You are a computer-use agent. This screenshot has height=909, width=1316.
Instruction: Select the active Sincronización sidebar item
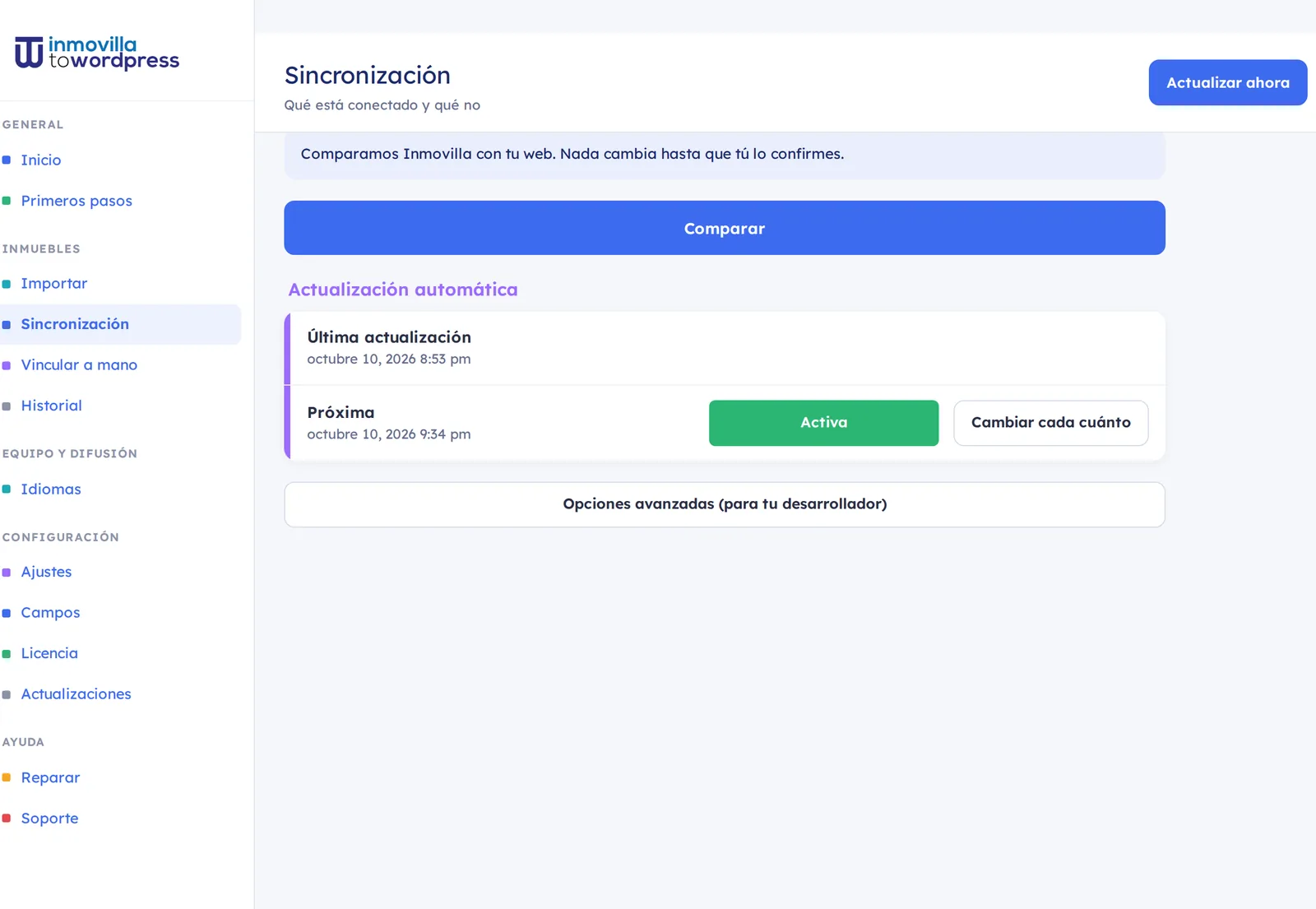click(121, 324)
